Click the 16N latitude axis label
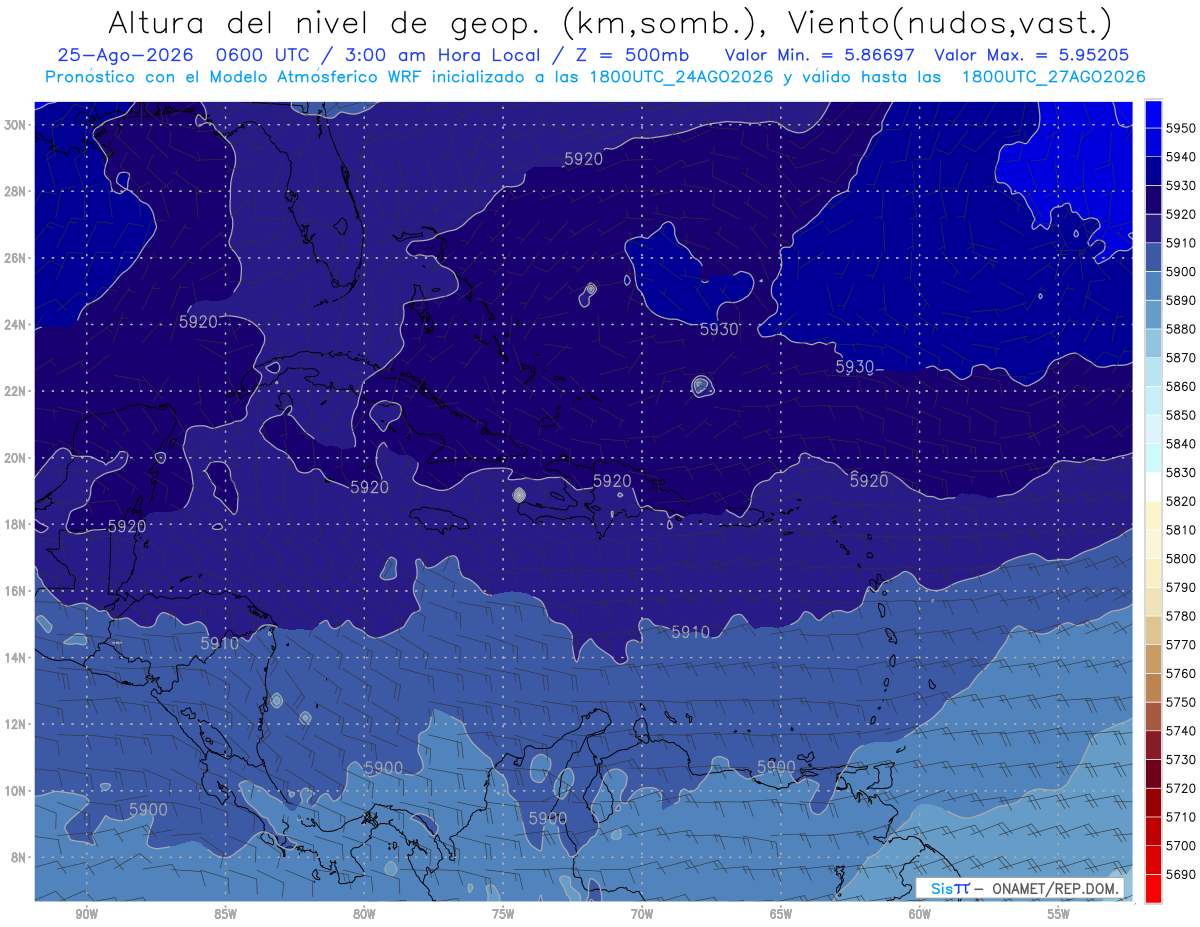The width and height of the screenshot is (1200, 927). coord(17,591)
